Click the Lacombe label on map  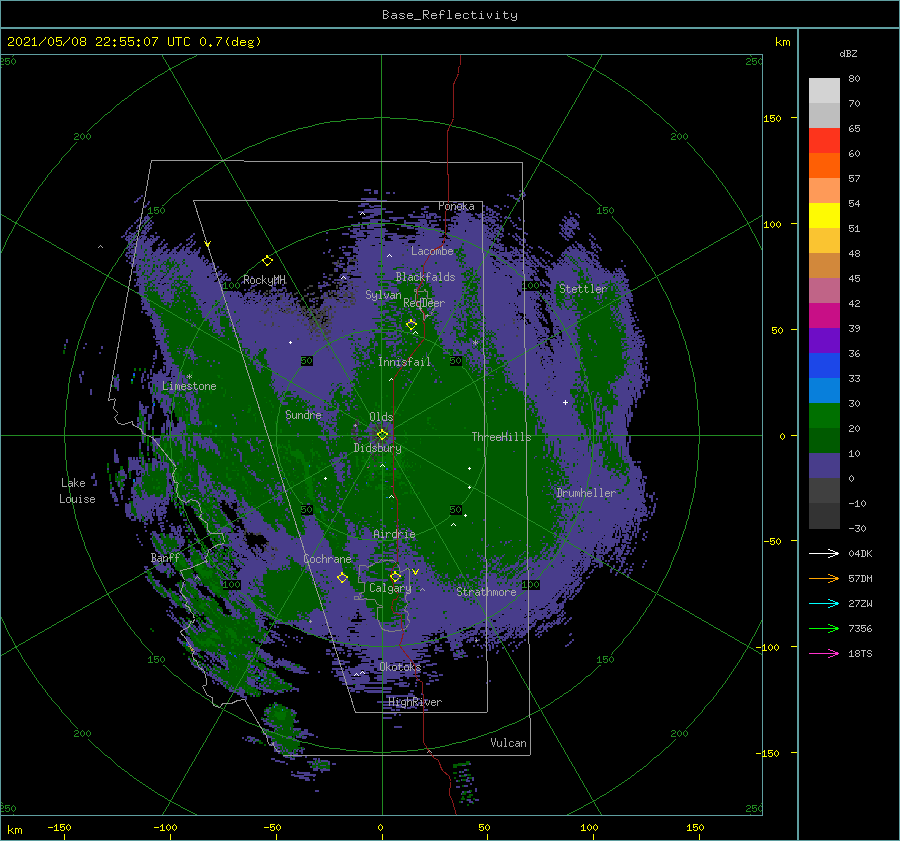click(x=432, y=251)
